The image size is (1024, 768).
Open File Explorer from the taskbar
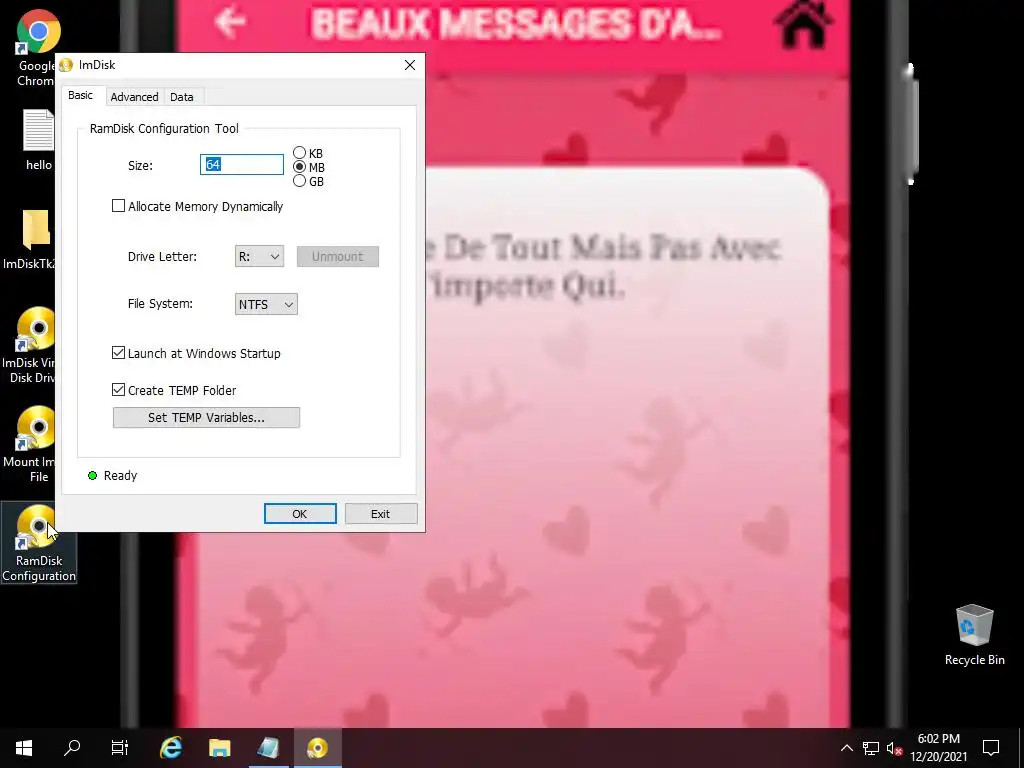tap(219, 748)
